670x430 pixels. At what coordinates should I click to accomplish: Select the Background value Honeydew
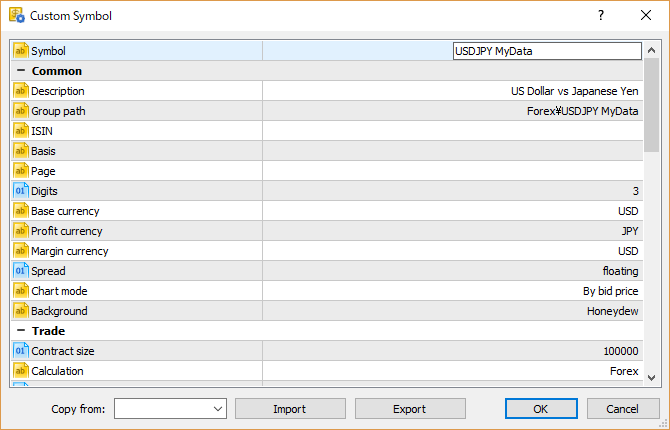[x=612, y=311]
